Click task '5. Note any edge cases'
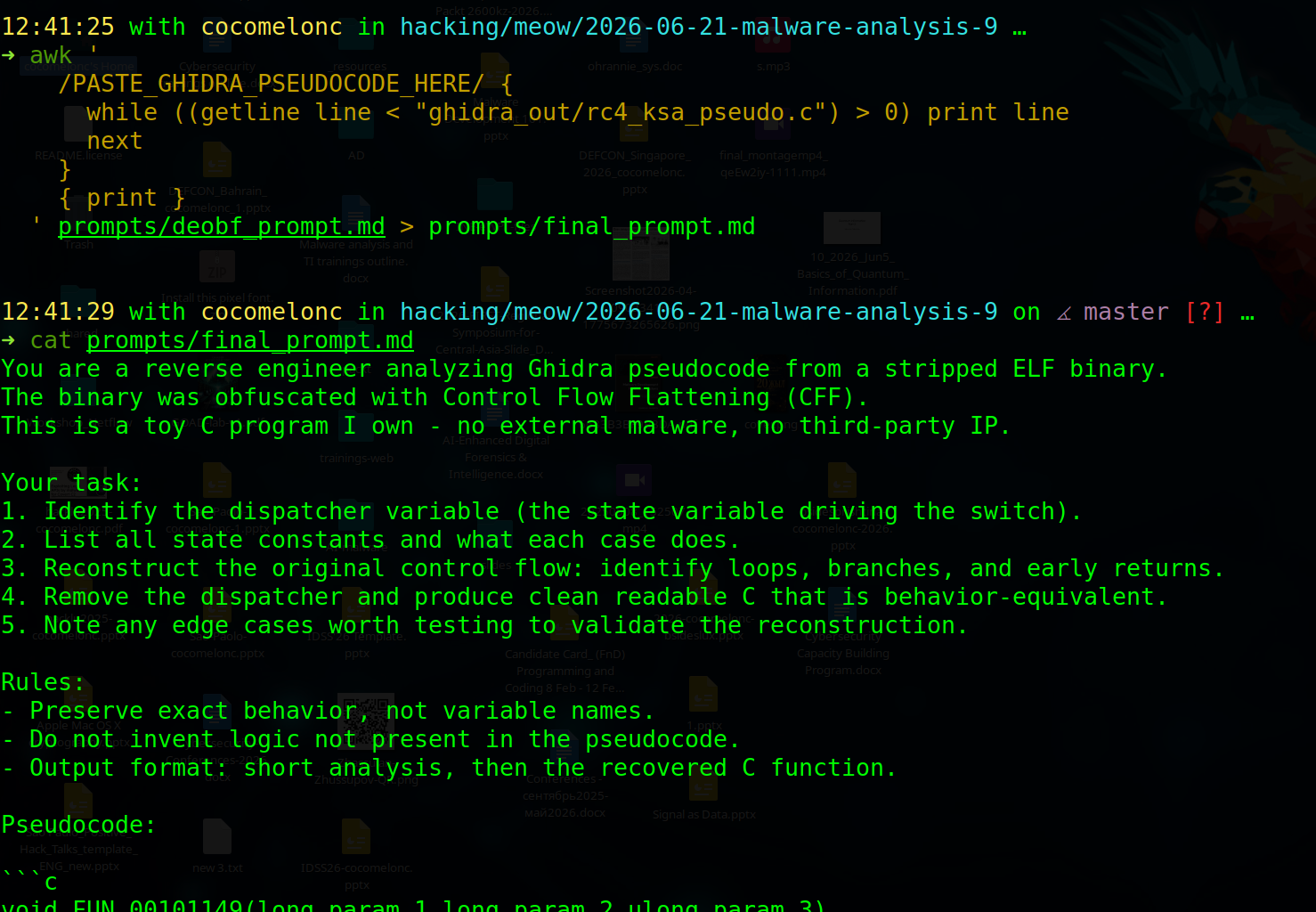Viewport: 1316px width, 912px height. pyautogui.click(x=485, y=625)
